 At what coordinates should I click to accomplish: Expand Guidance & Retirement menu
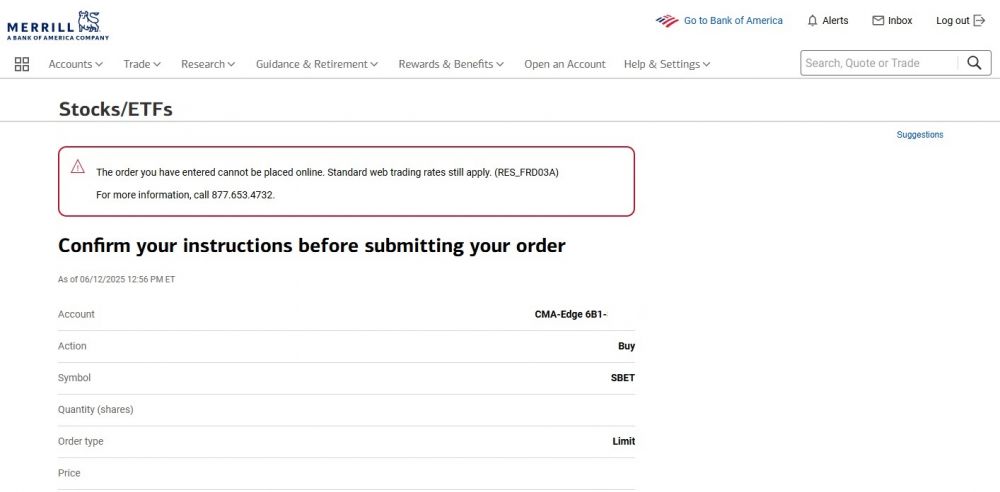(x=317, y=64)
